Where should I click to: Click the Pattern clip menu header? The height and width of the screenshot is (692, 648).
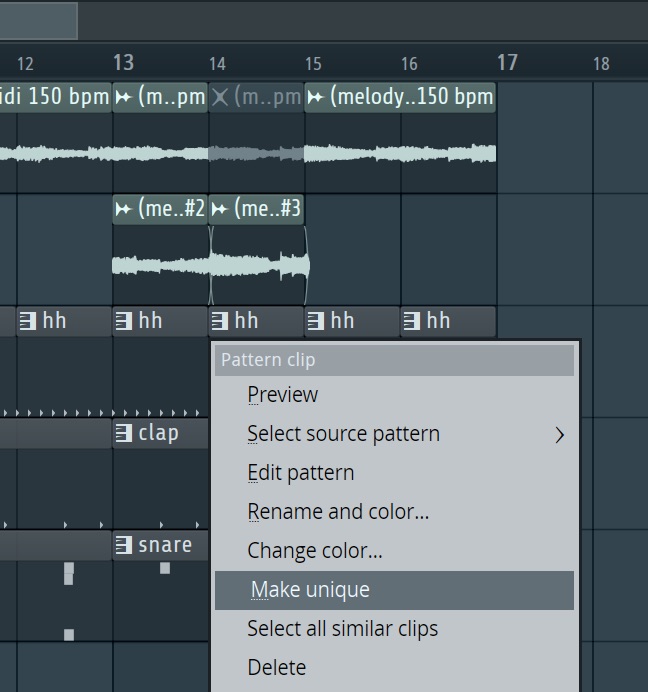click(394, 360)
